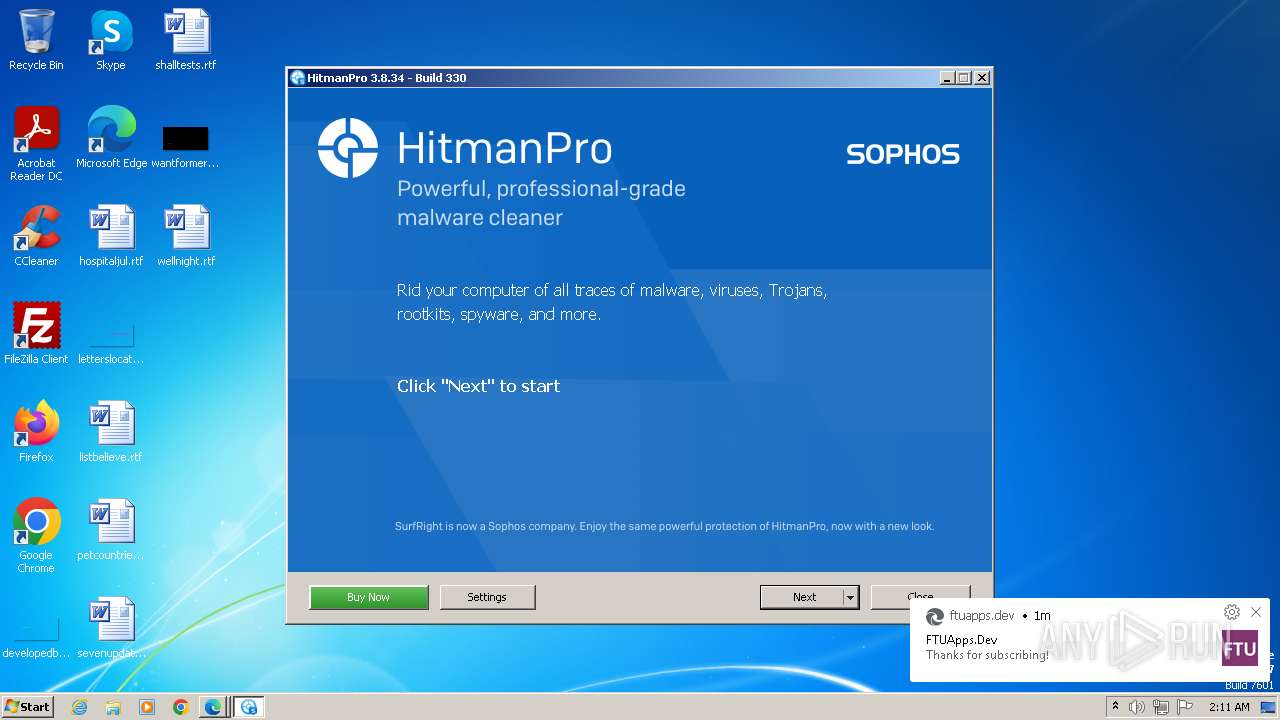Screen dimensions: 1280x720
Task: Expand the Next button dropdown arrow
Action: (851, 597)
